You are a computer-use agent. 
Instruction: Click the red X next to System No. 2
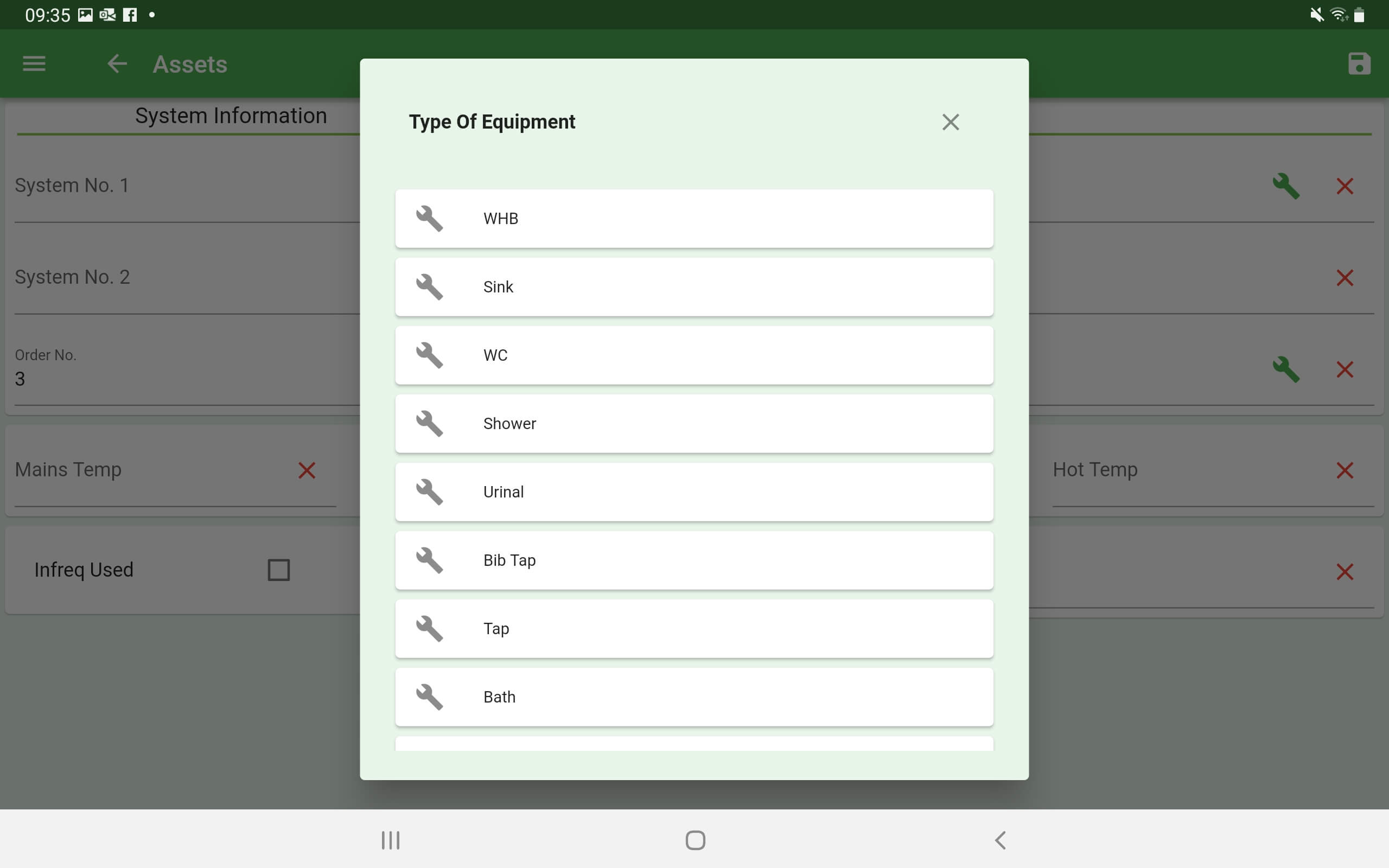pyautogui.click(x=1346, y=277)
